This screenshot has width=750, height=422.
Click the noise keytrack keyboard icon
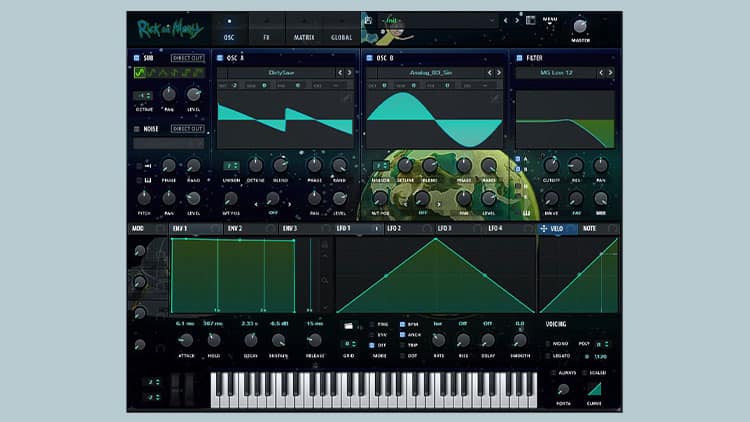point(148,180)
